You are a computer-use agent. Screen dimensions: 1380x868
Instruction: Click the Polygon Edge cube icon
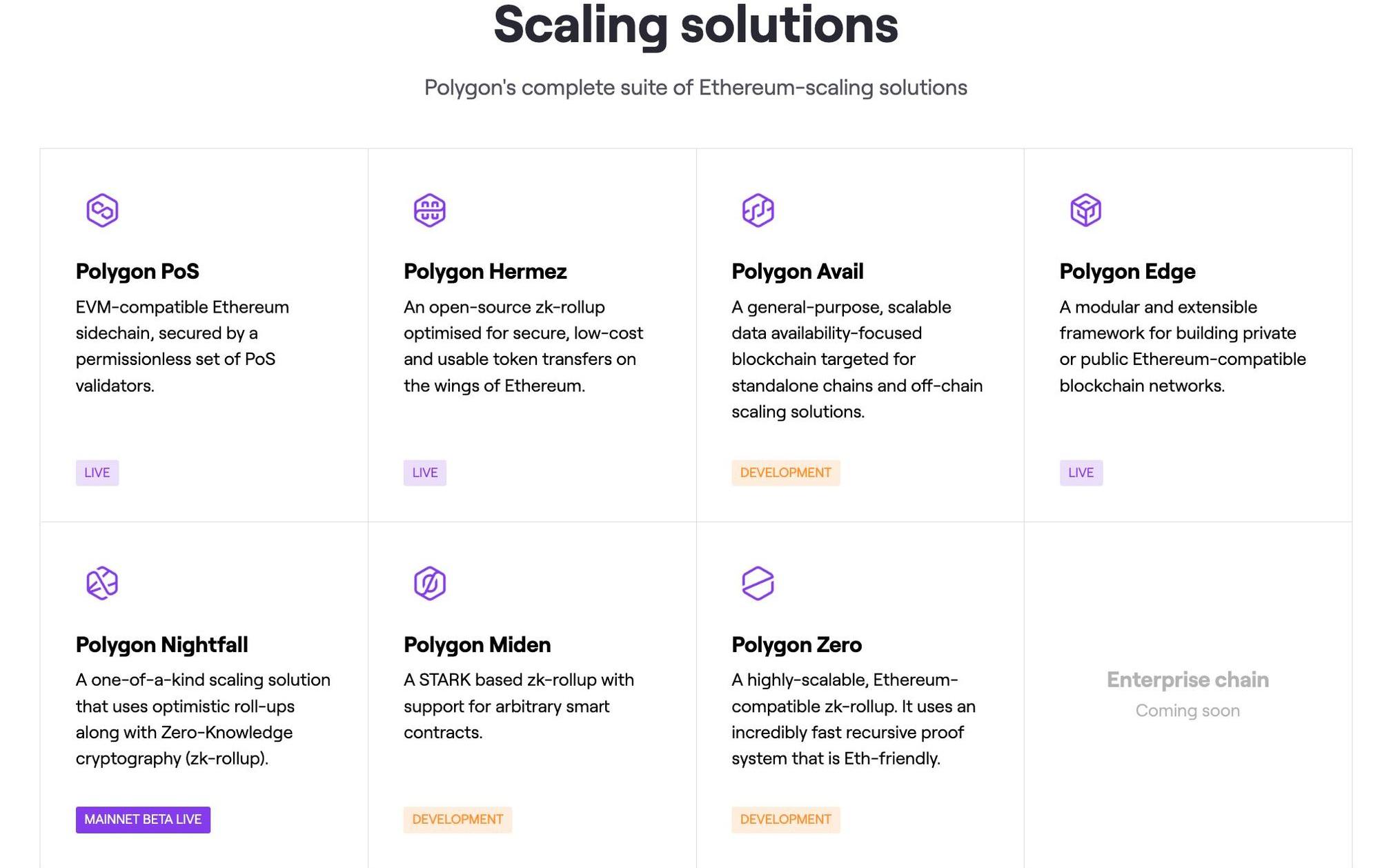(x=1085, y=210)
